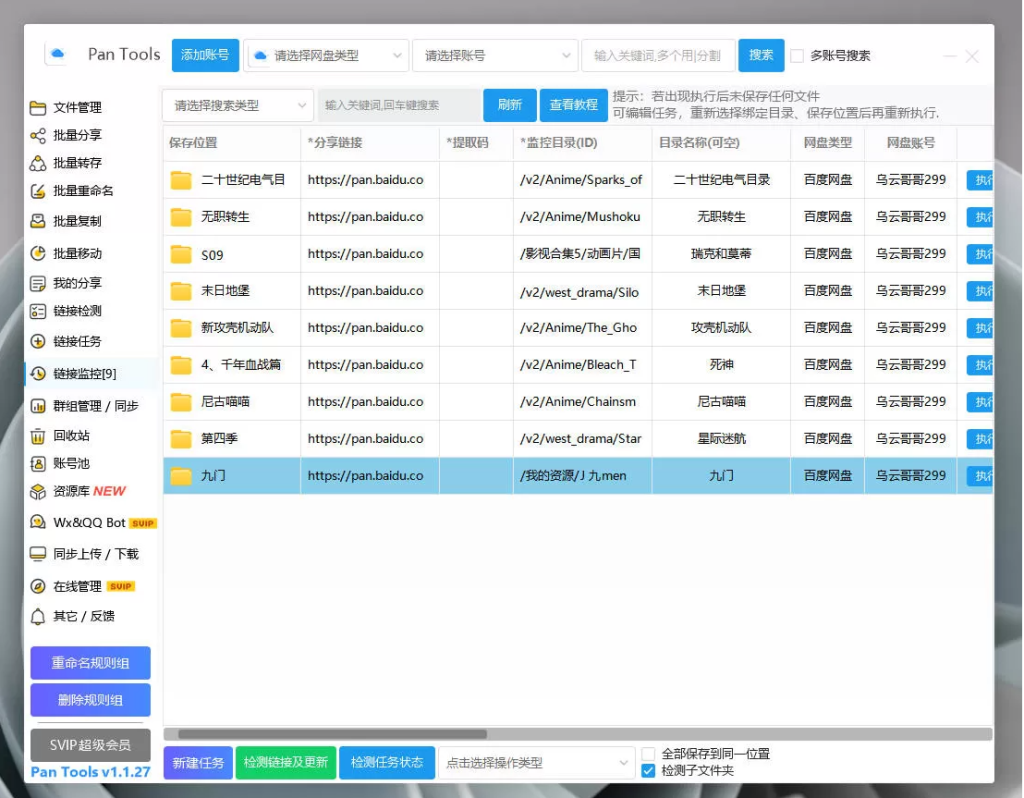The height and width of the screenshot is (798, 1024).
Task: Click the 重命名规则组 button
Action: coord(90,663)
